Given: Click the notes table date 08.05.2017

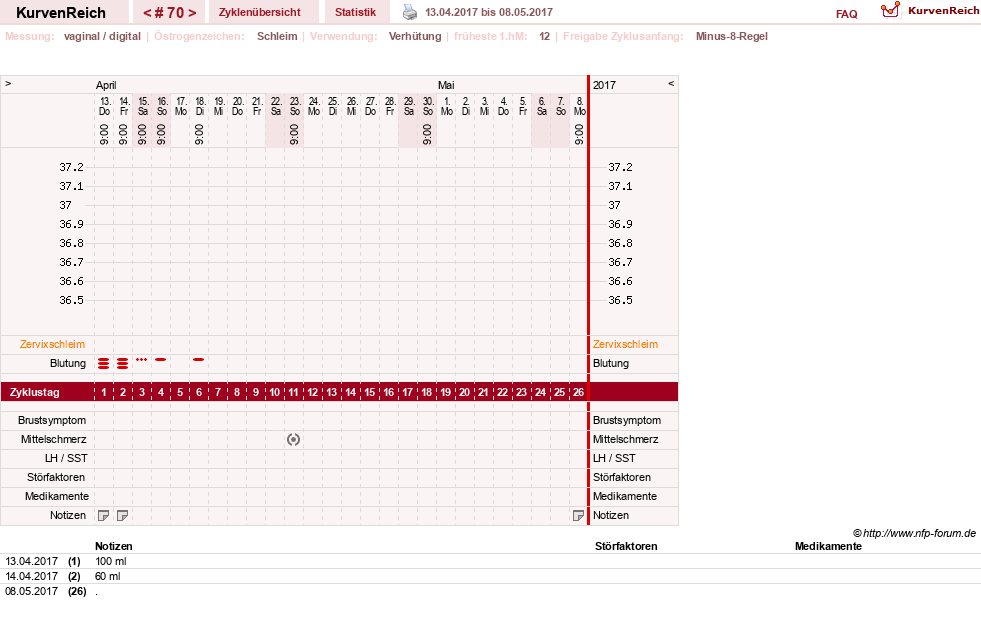Looking at the screenshot, I should pos(31,591).
